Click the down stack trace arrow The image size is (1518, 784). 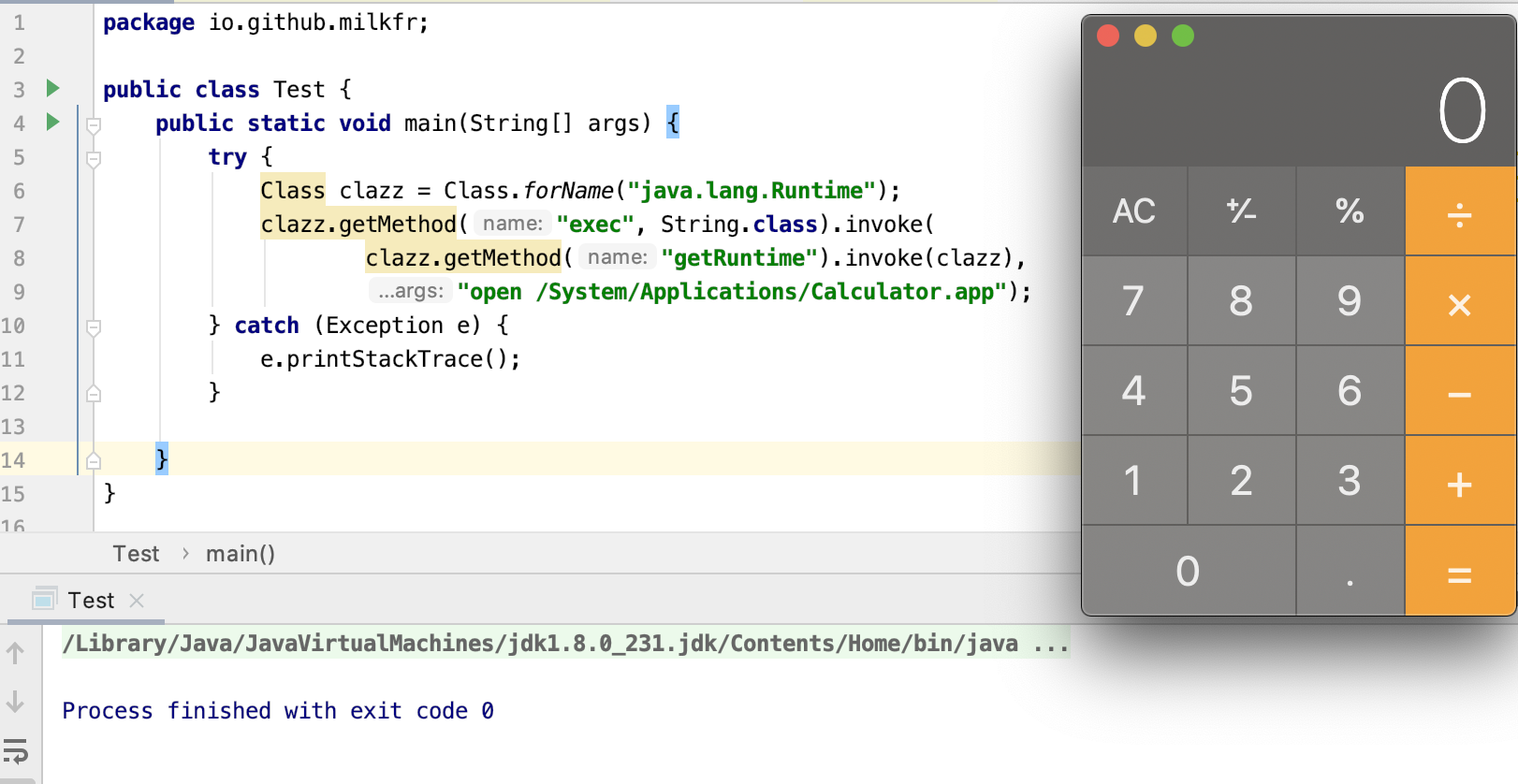click(15, 702)
